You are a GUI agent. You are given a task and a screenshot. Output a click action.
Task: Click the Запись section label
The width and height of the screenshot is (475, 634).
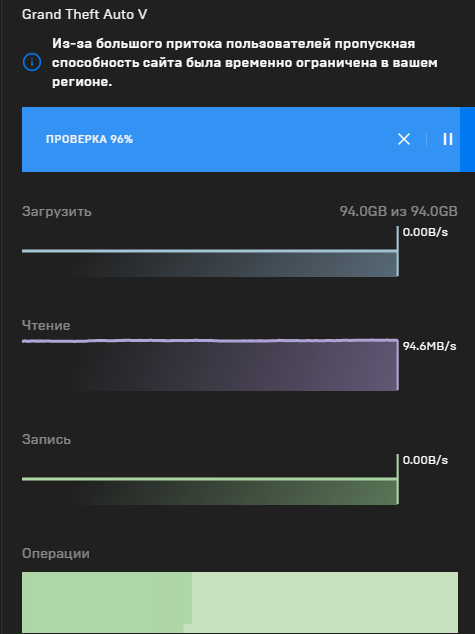point(46,440)
